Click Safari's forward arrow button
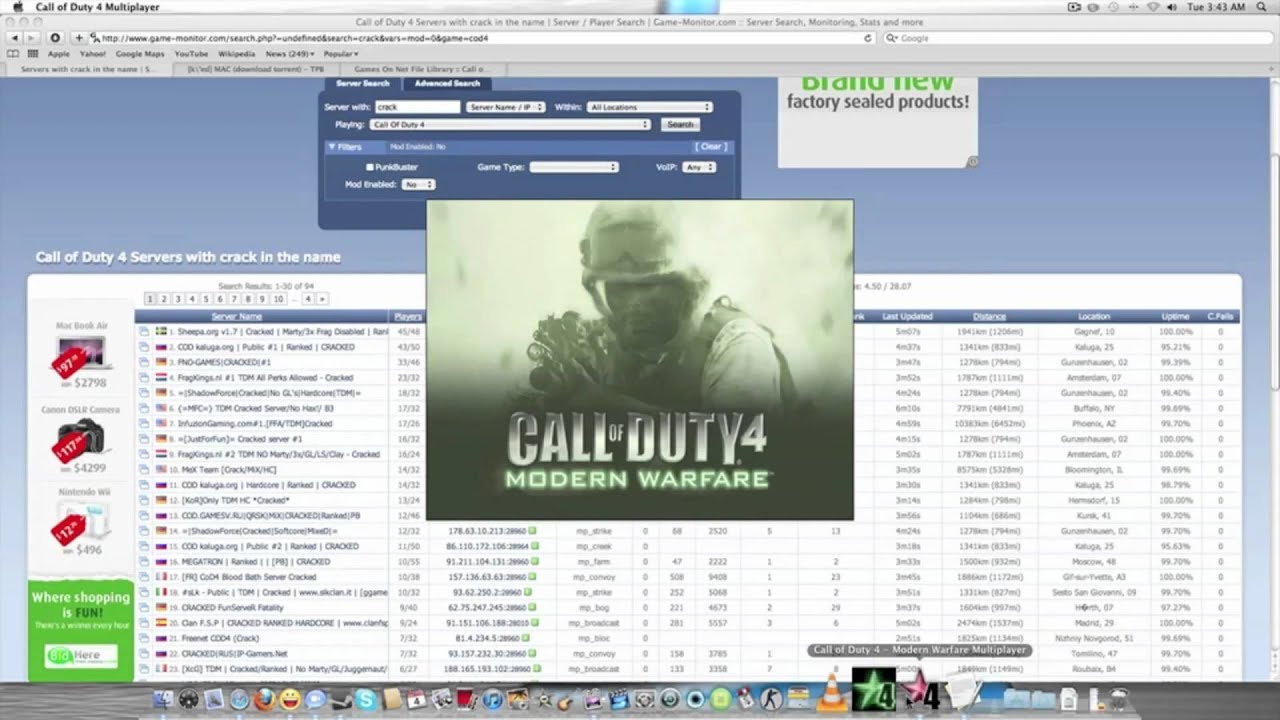This screenshot has height=720, width=1280. (x=30, y=38)
